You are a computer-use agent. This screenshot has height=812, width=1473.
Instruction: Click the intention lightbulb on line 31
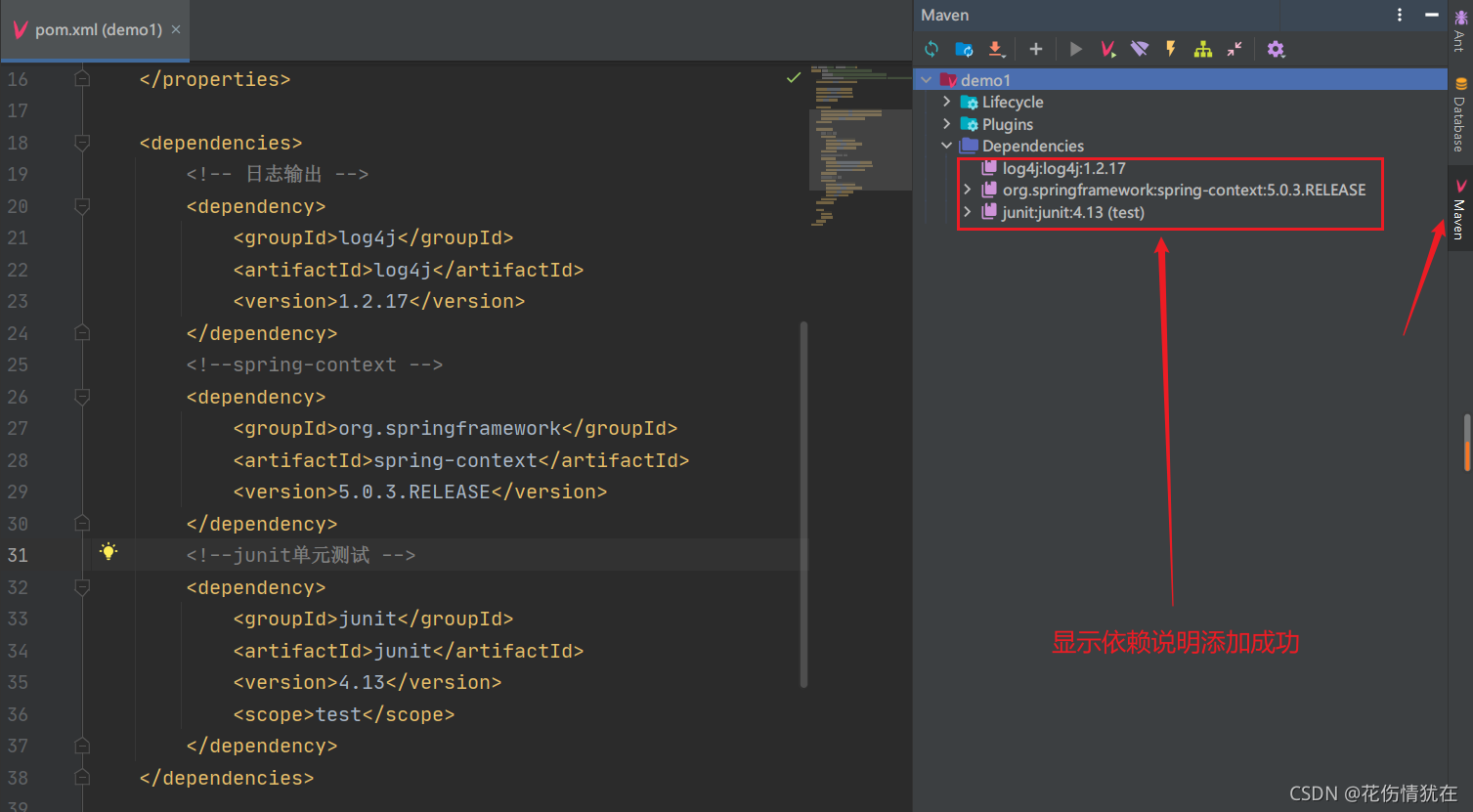[108, 552]
